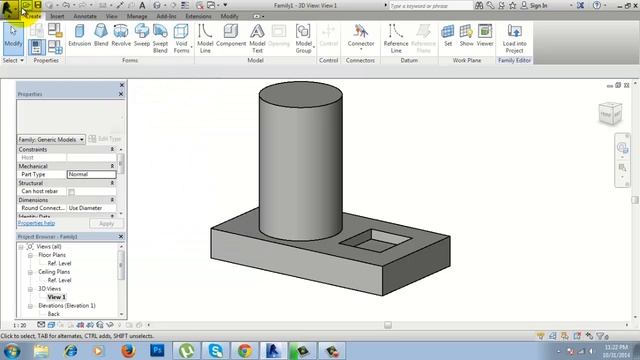Open Skype from the taskbar

[215, 351]
